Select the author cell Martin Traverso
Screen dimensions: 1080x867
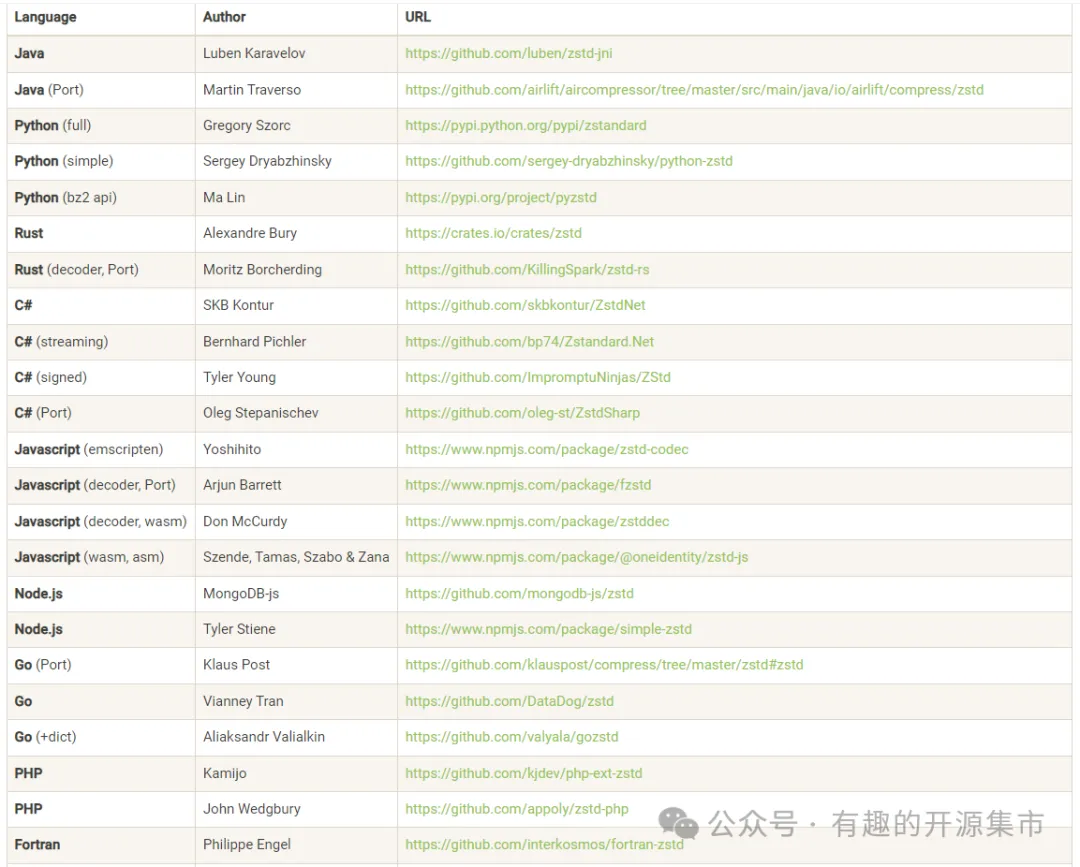click(x=296, y=90)
